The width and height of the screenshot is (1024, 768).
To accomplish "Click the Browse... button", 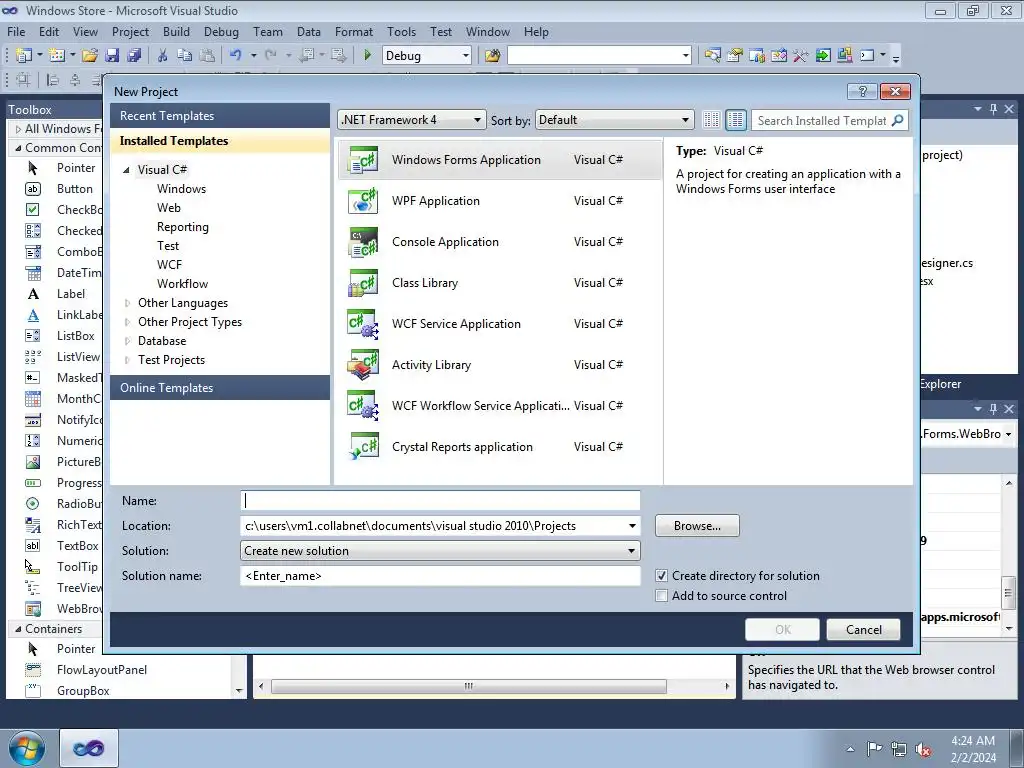I will 697,526.
